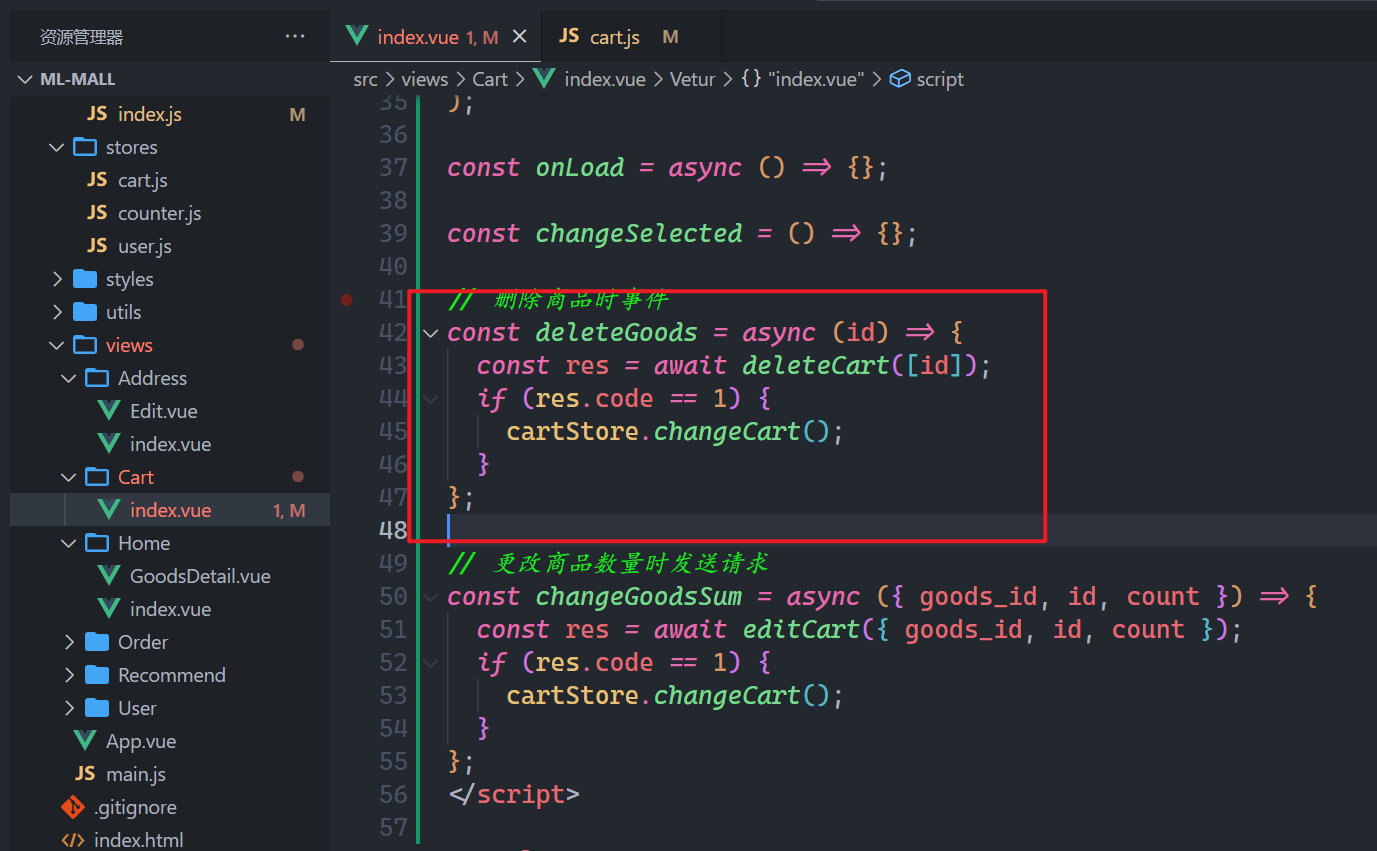Open index.vue under Address folder
This screenshot has height=851, width=1377.
(170, 444)
